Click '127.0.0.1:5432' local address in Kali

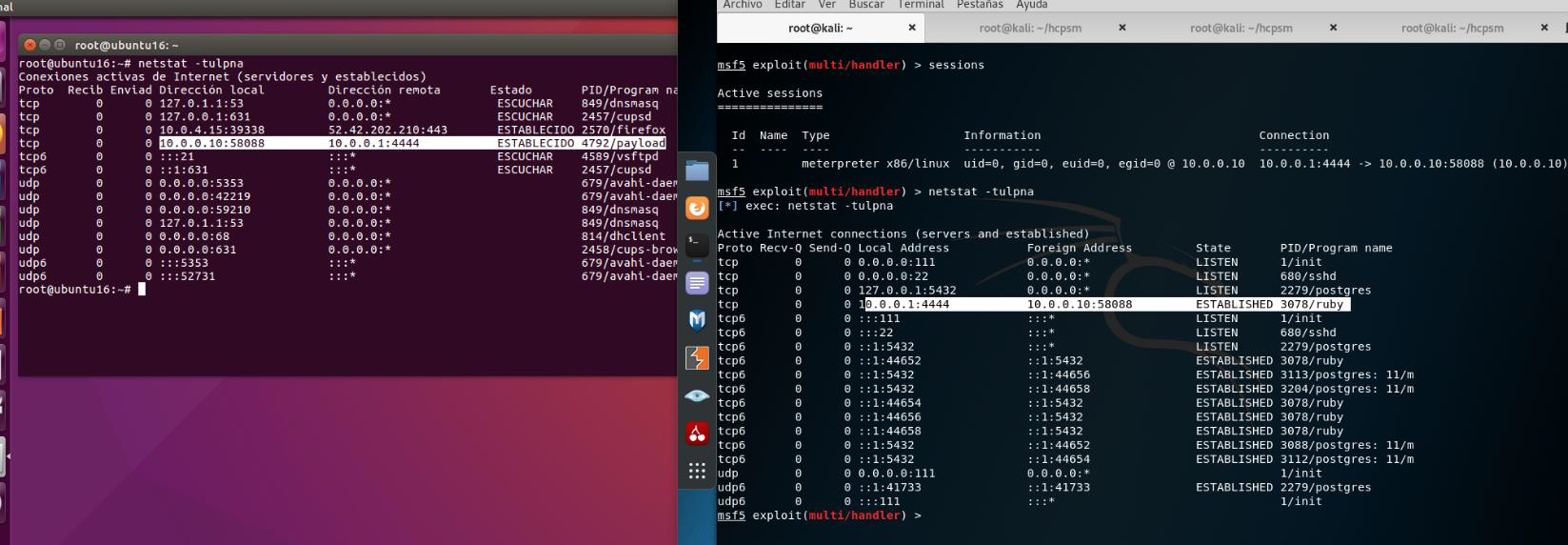tap(907, 291)
